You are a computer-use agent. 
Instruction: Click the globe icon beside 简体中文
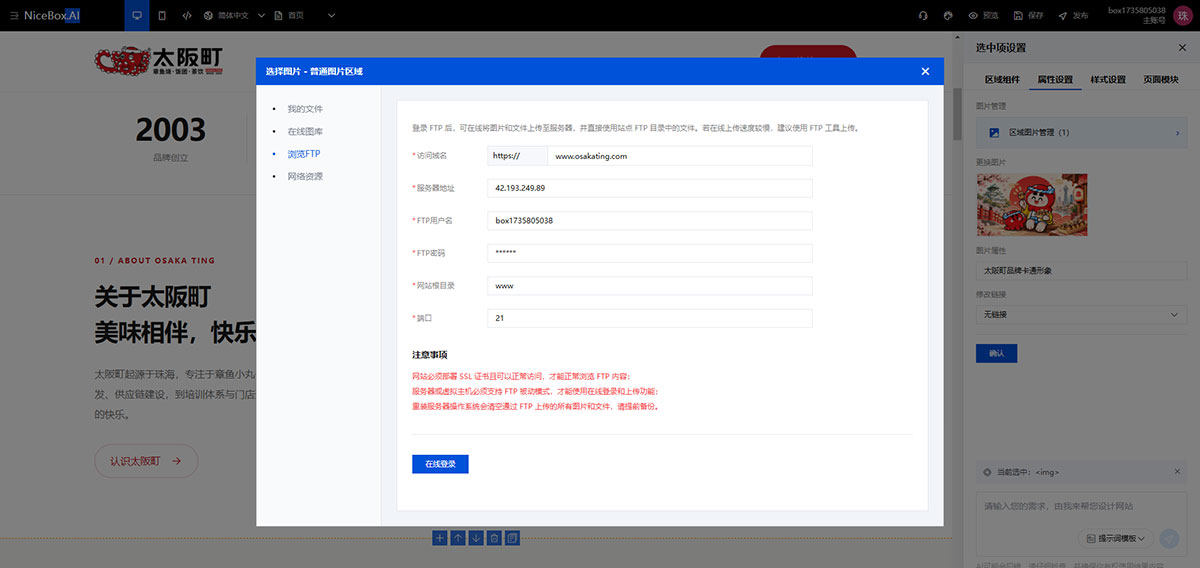(x=208, y=16)
